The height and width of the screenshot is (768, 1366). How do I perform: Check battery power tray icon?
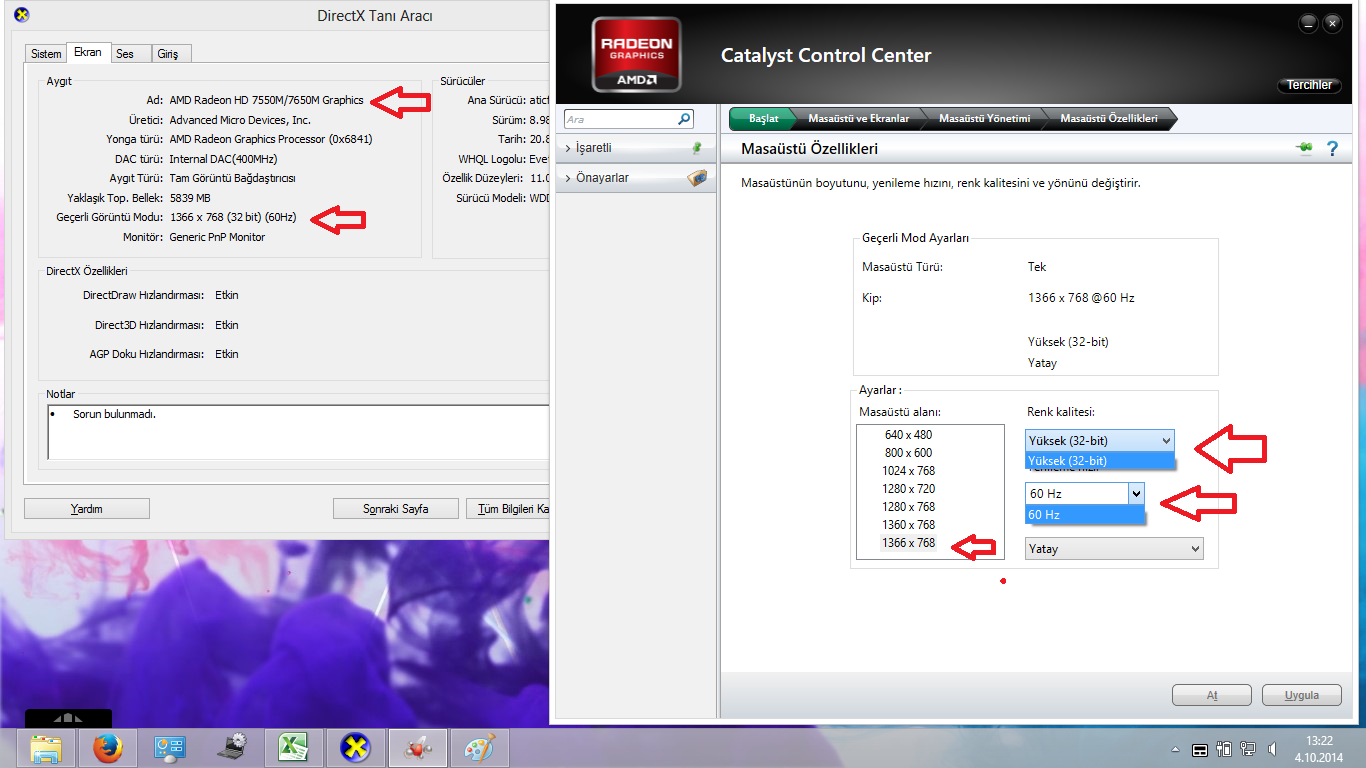click(1225, 748)
